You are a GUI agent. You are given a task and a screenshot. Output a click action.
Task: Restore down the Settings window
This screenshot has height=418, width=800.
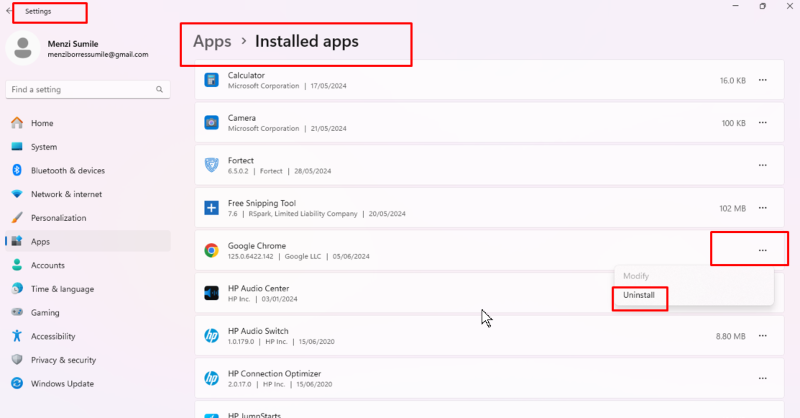coord(762,6)
